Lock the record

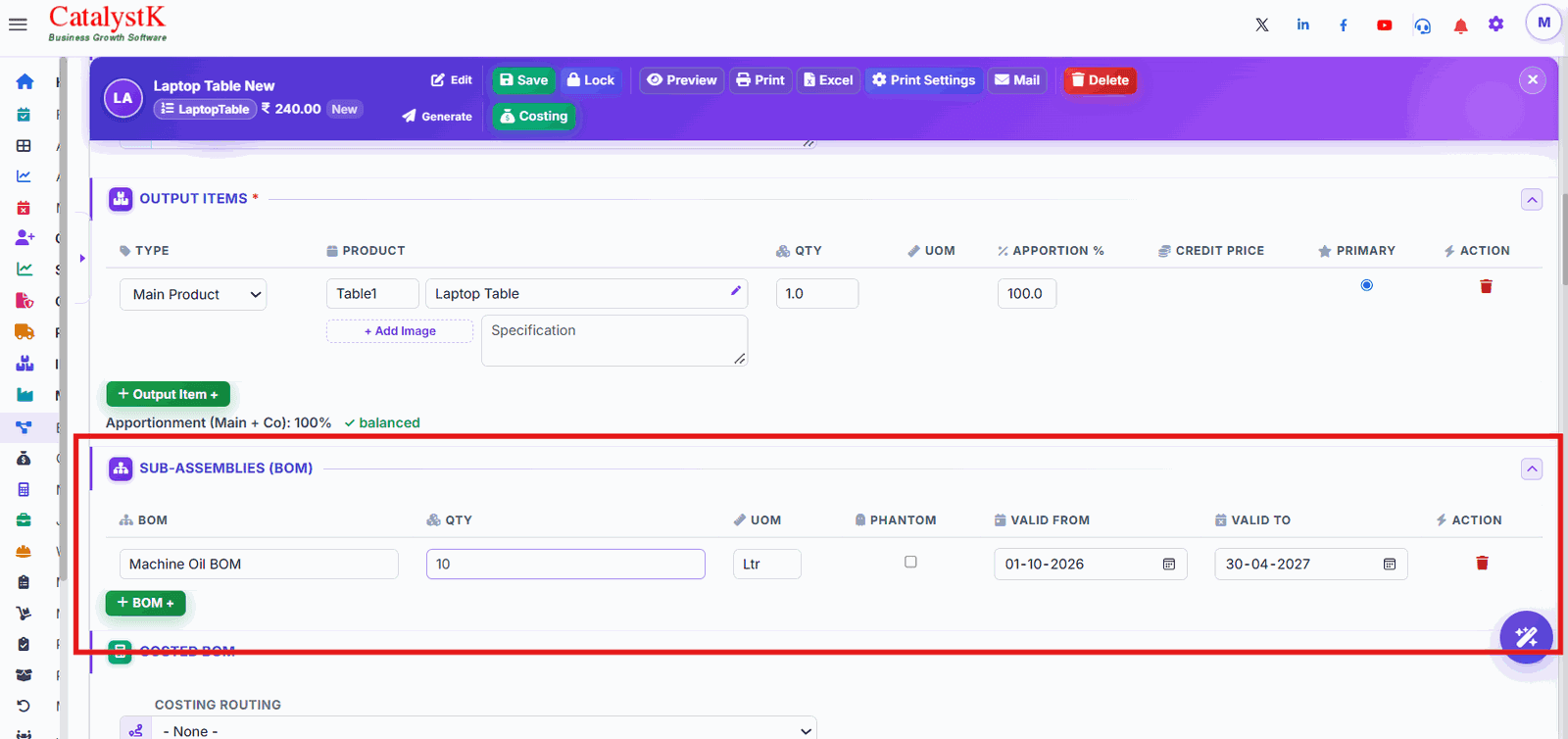[x=591, y=80]
